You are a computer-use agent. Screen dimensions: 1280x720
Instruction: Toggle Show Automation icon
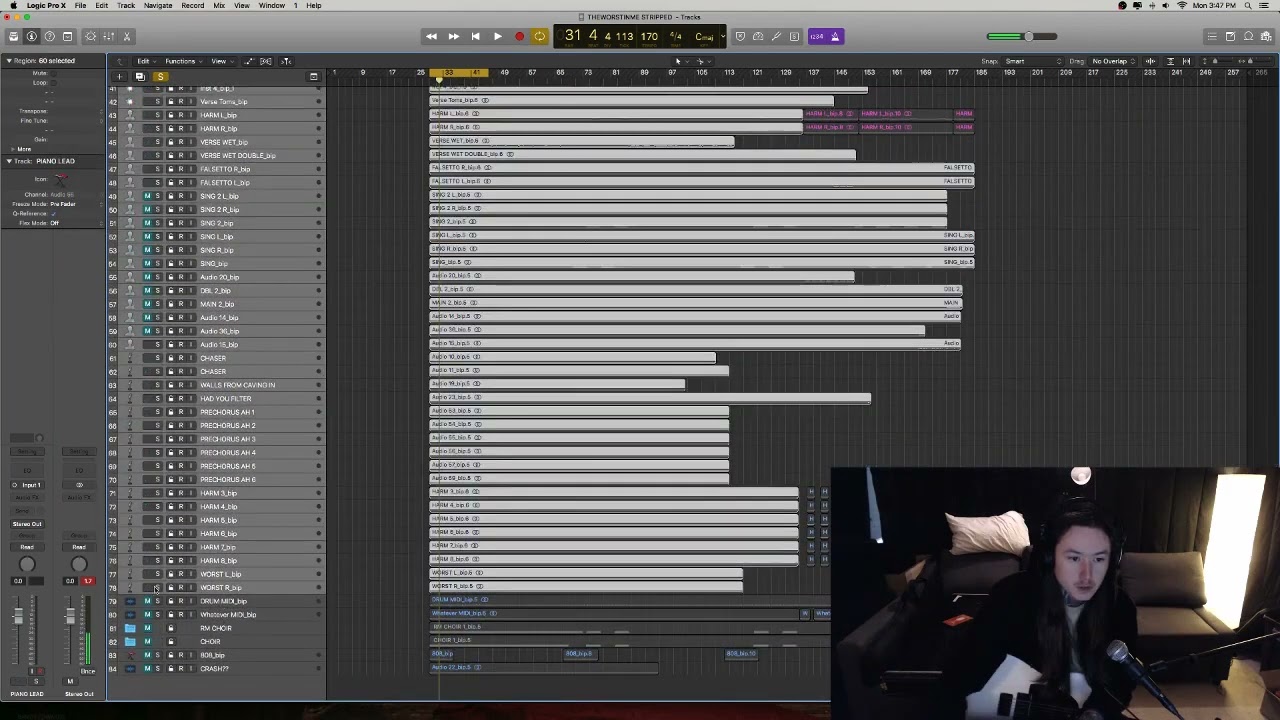(x=248, y=61)
